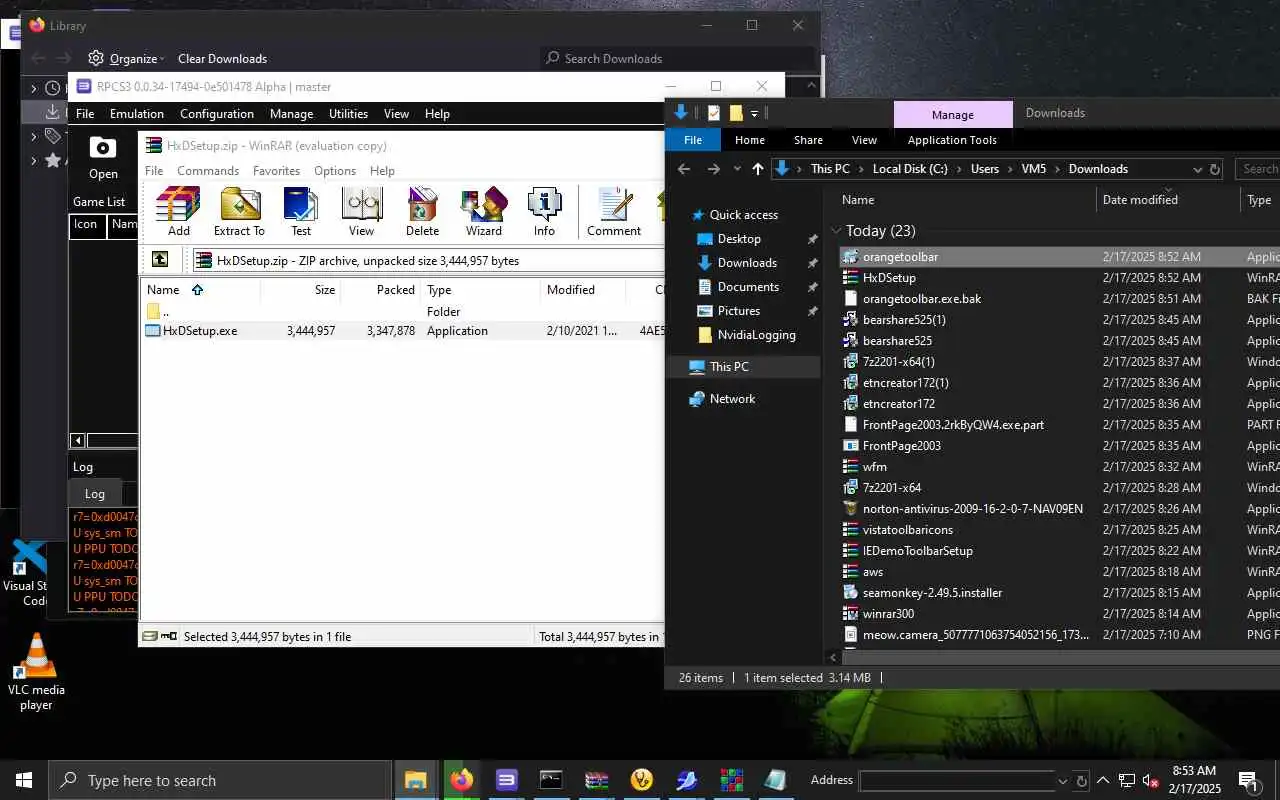Screen dimensions: 1280x800
Task: Expand the Tags item in Library sidebar
Action: (33, 136)
